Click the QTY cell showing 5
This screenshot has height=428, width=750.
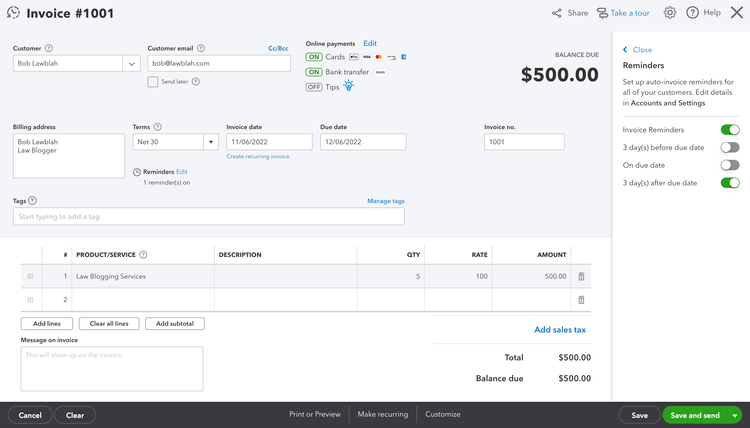[x=391, y=276]
